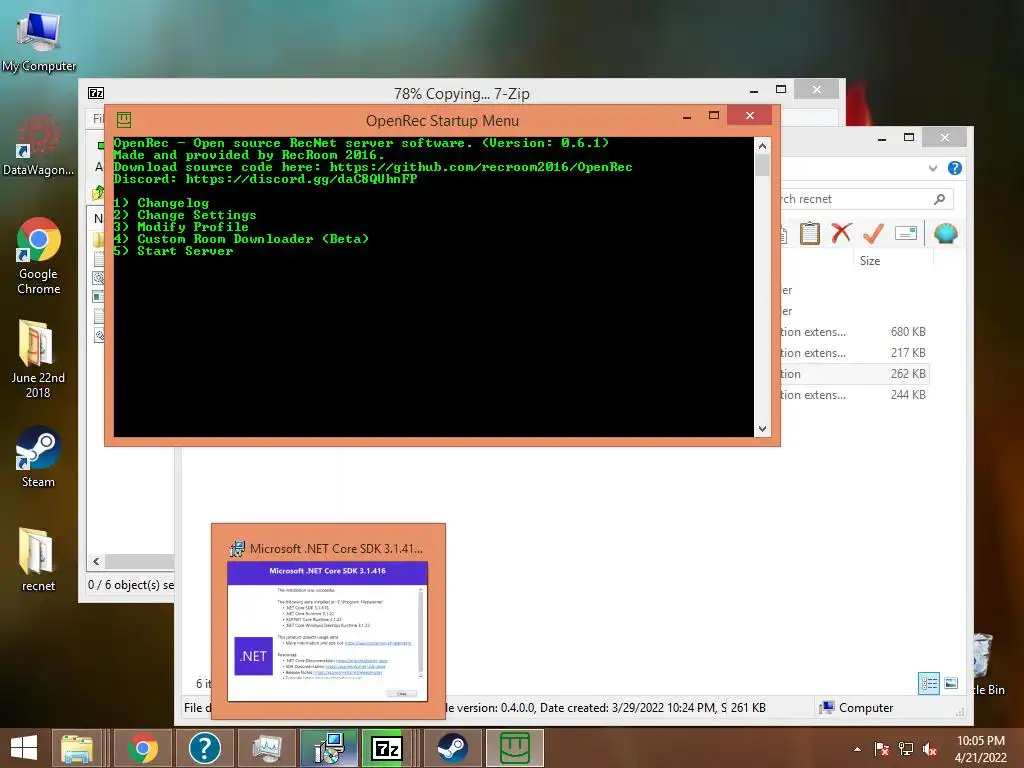
Task: Click the red X delete icon in Explorer
Action: (841, 233)
